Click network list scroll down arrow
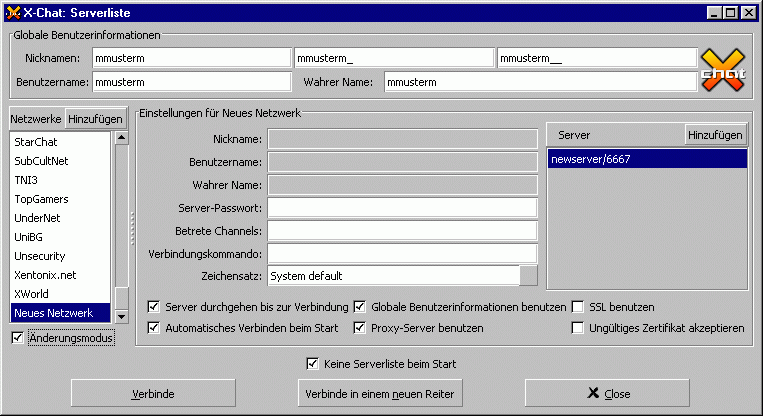Screen dimensions: 763x416 tap(122, 316)
